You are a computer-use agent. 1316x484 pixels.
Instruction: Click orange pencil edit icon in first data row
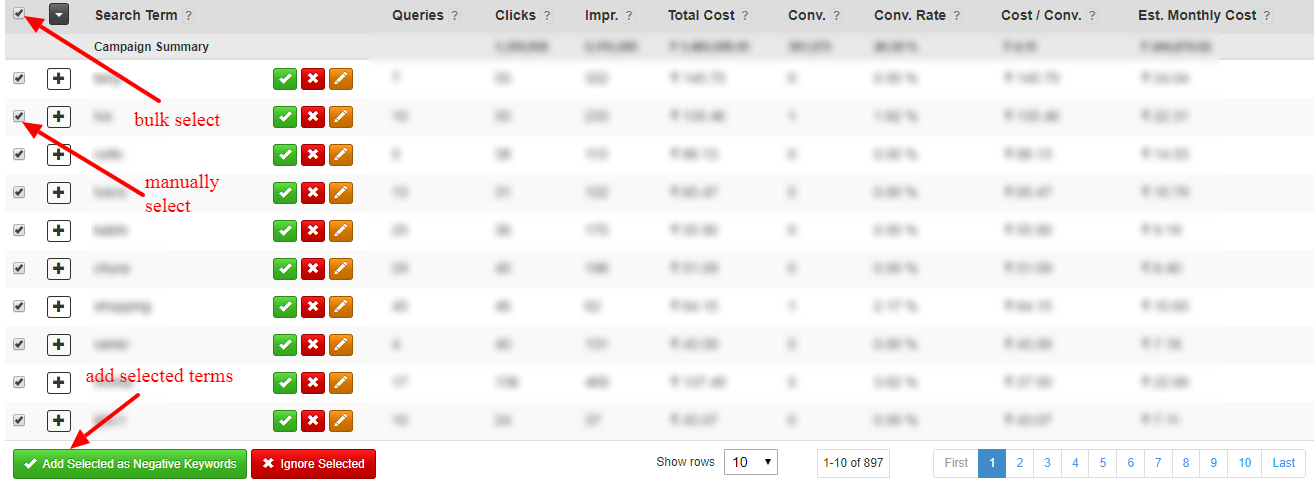[341, 79]
